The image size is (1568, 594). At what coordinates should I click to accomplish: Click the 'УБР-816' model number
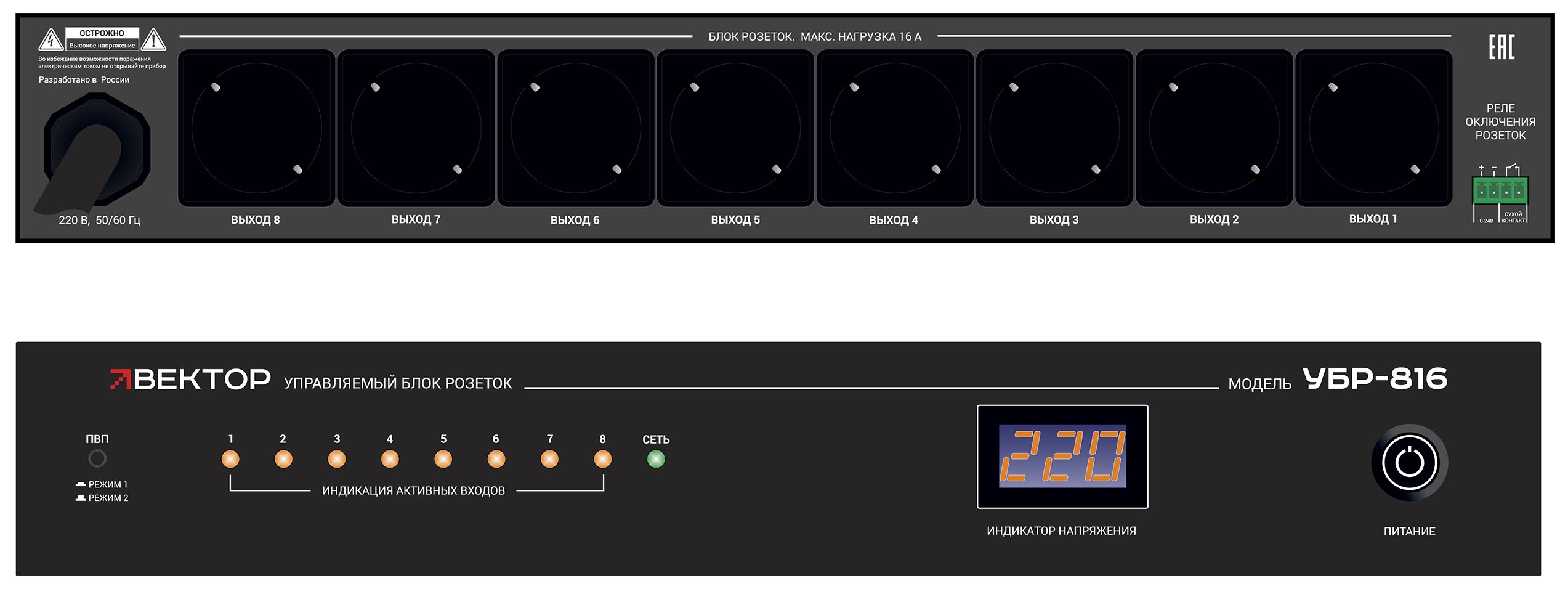(x=1375, y=379)
